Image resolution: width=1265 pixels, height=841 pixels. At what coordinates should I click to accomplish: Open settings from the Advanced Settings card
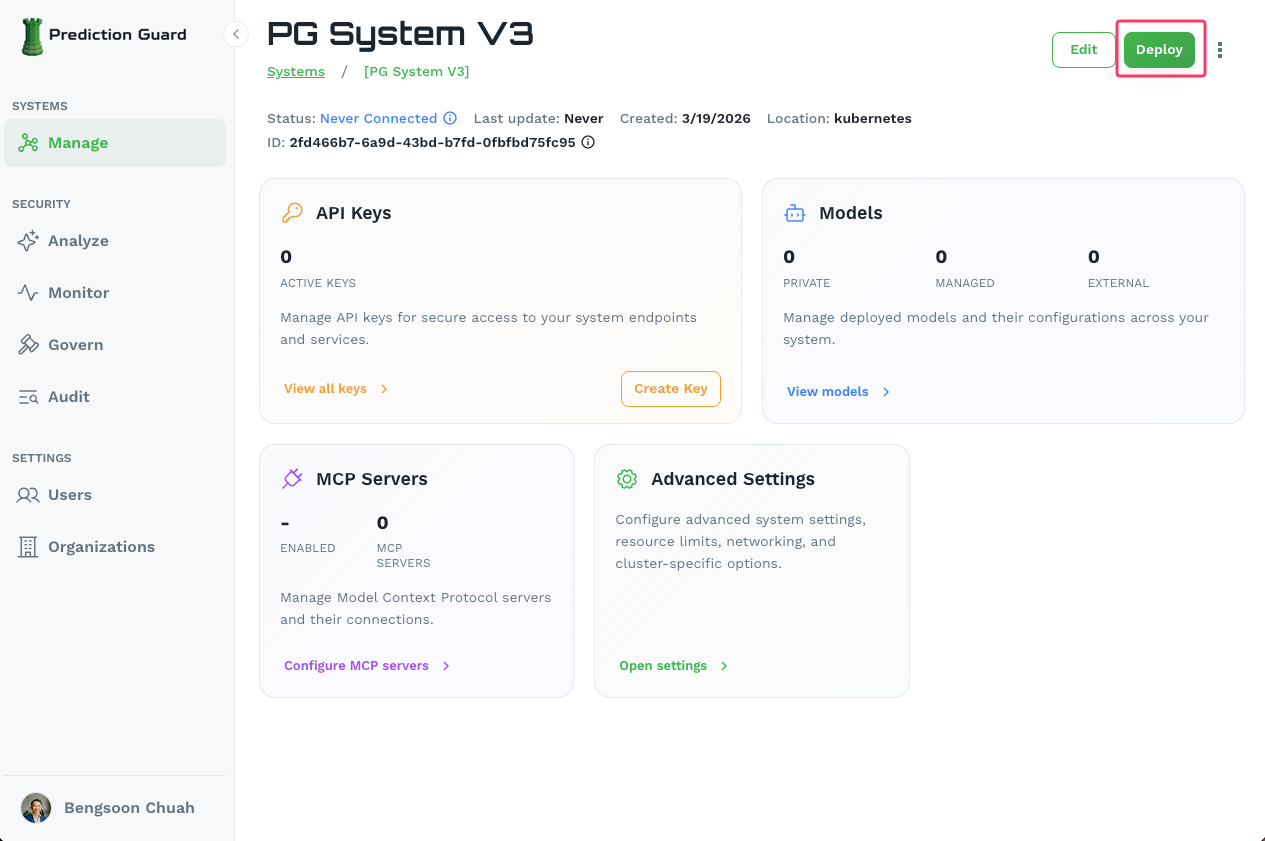click(663, 665)
